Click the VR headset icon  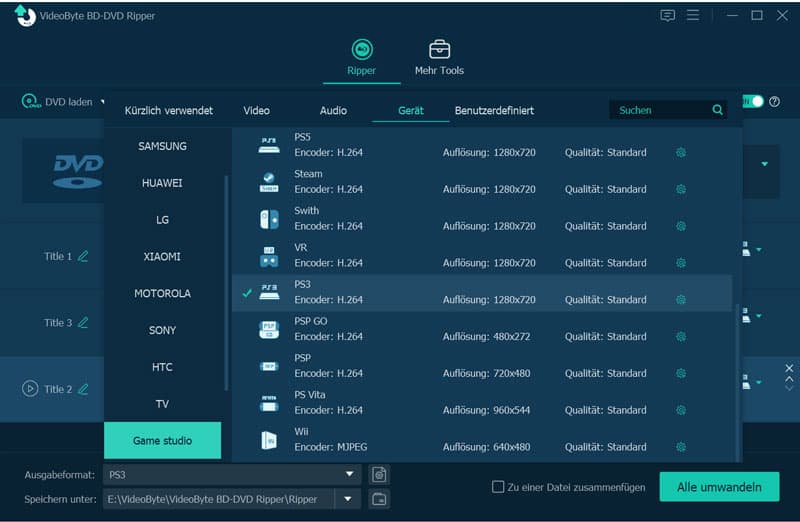(x=269, y=256)
